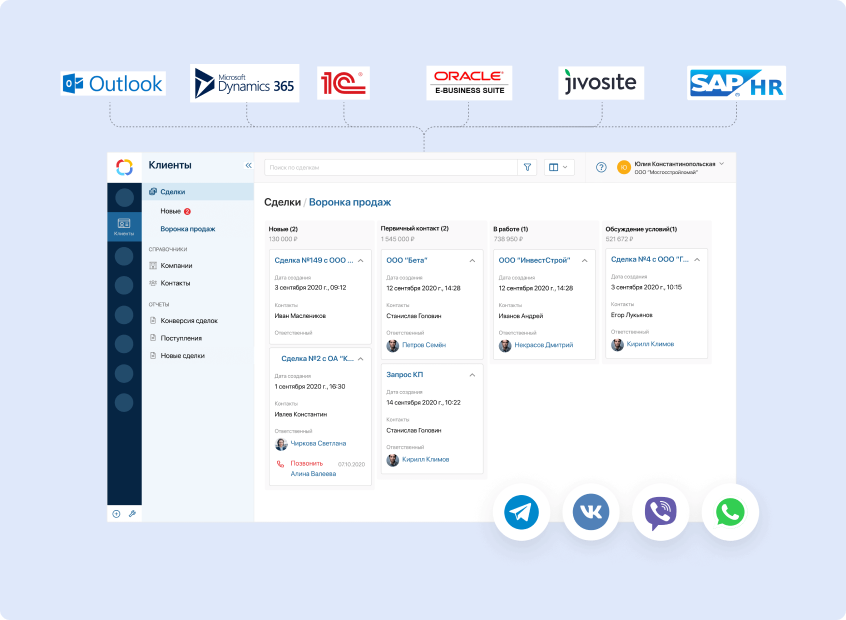Click the Сделка №149 с ООО title link
846x620 pixels.
[x=314, y=260]
